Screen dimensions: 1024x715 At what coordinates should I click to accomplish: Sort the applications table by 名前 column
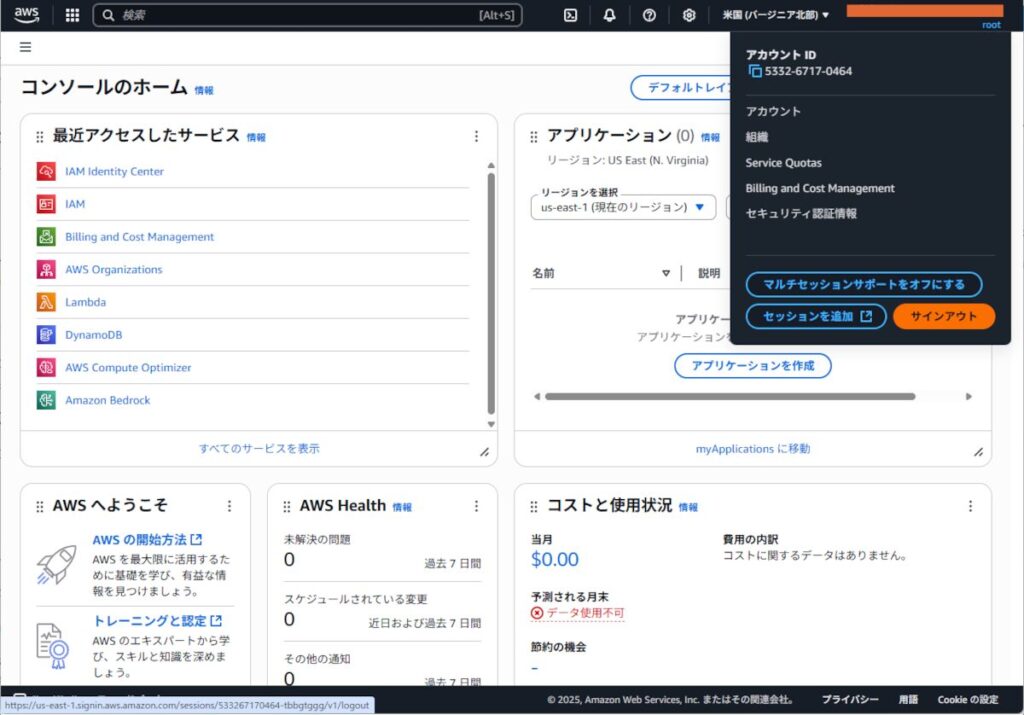[x=665, y=273]
